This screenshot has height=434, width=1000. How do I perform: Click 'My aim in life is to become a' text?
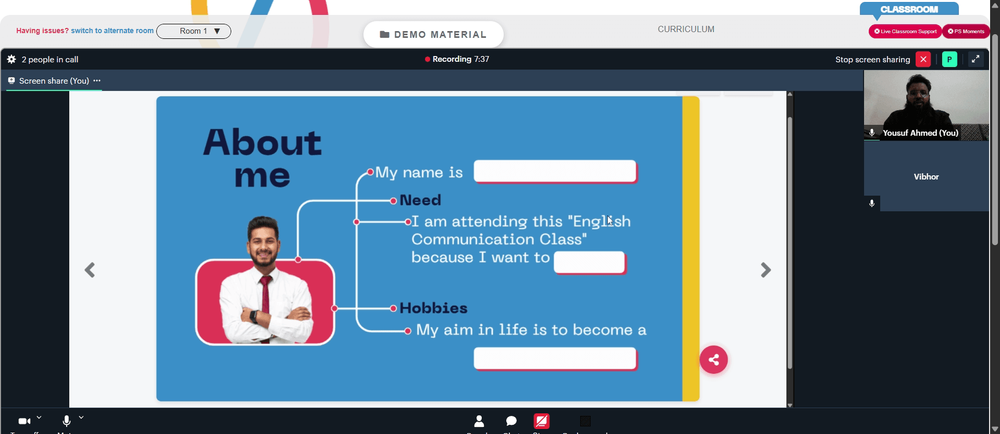[x=531, y=330]
